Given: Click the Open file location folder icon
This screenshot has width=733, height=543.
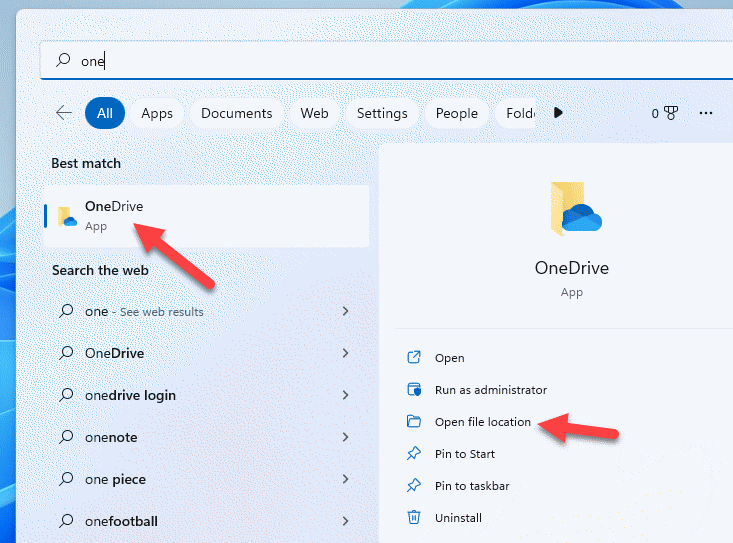Looking at the screenshot, I should tap(414, 421).
